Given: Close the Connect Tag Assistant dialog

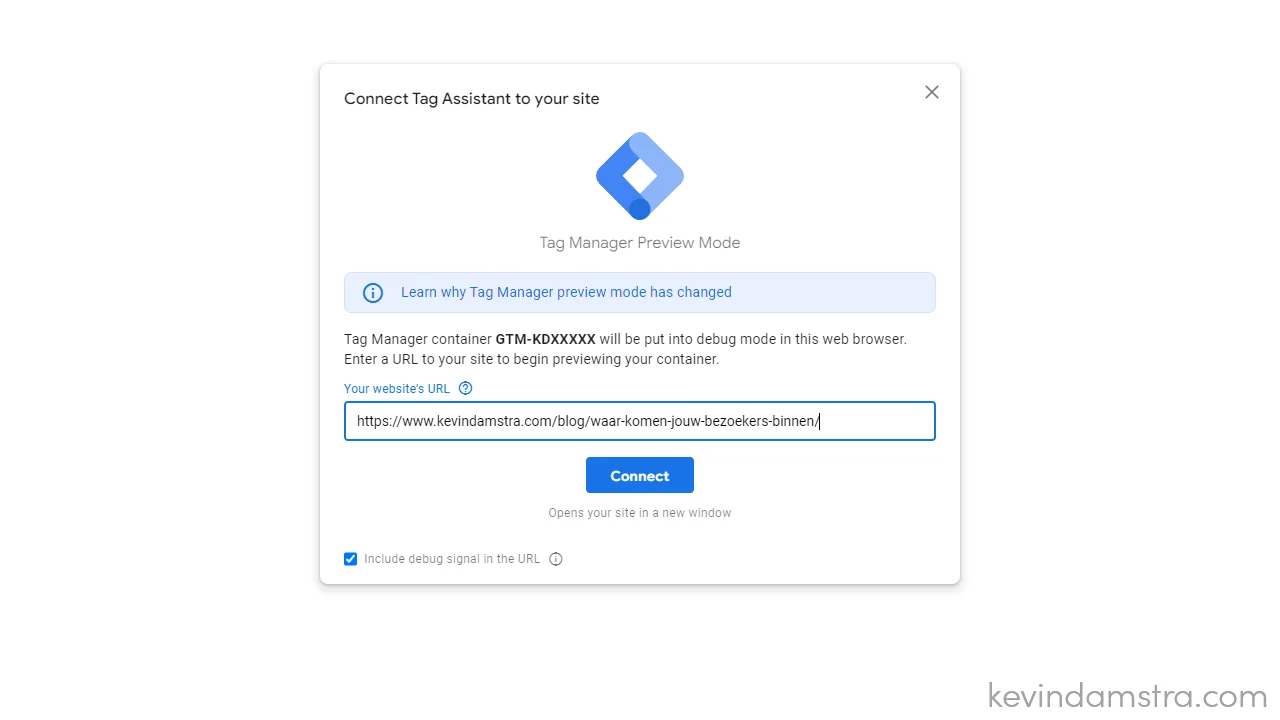Looking at the screenshot, I should [932, 92].
